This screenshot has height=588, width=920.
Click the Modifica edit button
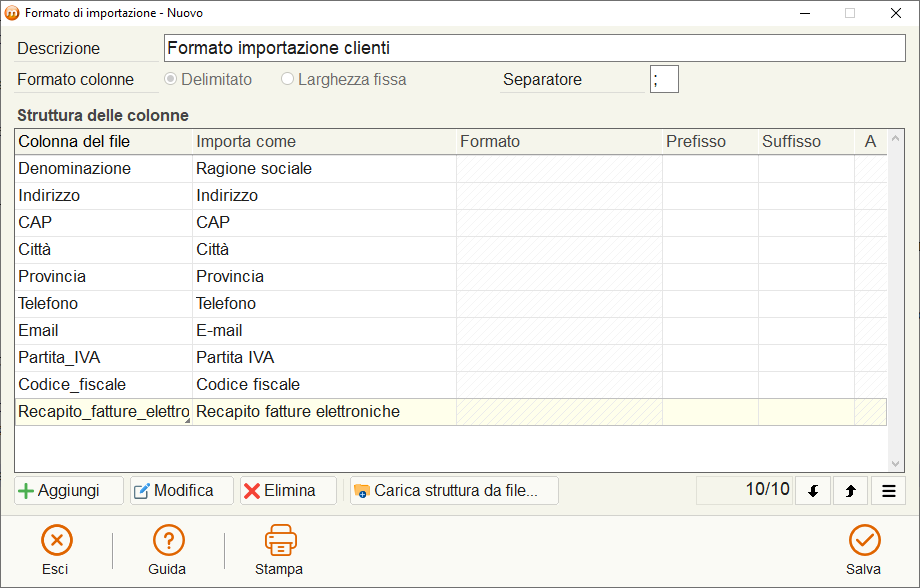tap(182, 491)
